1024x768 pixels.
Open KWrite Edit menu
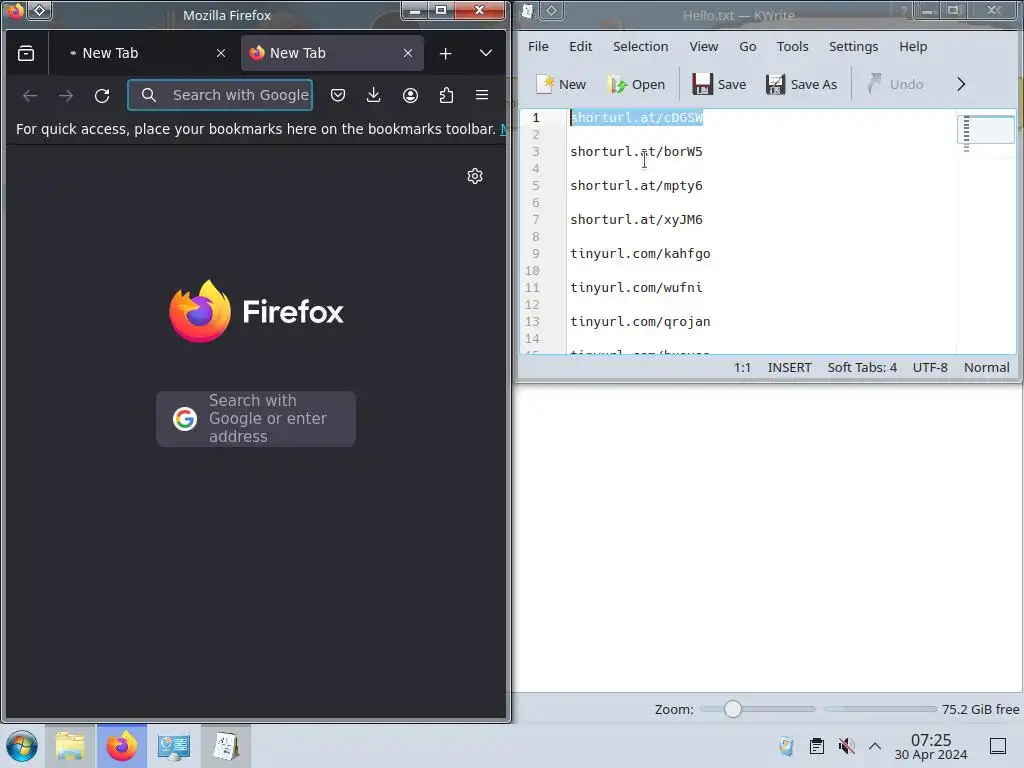[x=580, y=46]
